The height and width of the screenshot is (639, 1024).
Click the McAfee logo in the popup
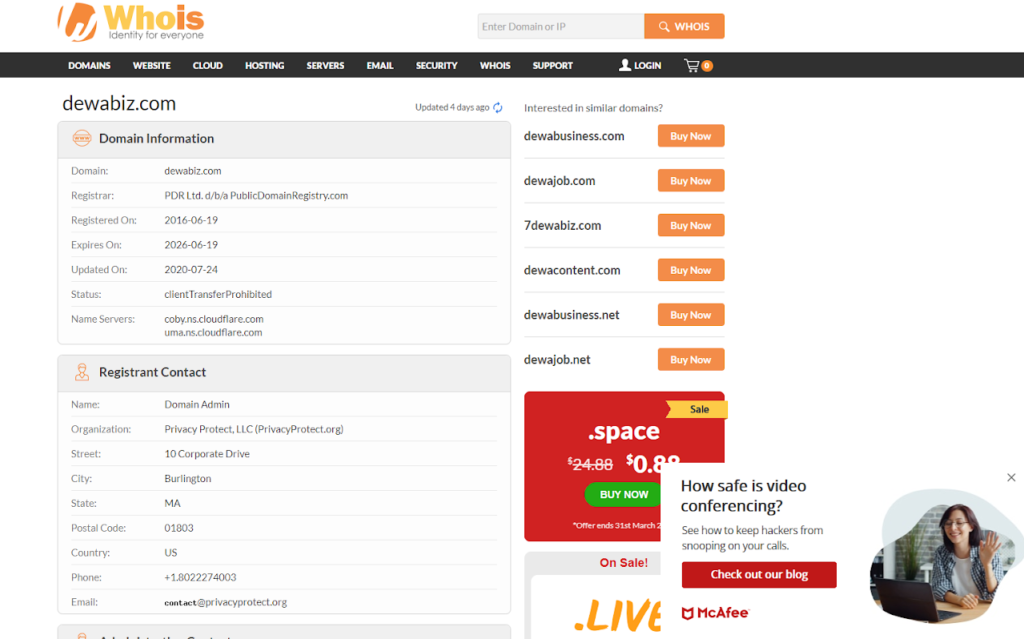tap(715, 612)
